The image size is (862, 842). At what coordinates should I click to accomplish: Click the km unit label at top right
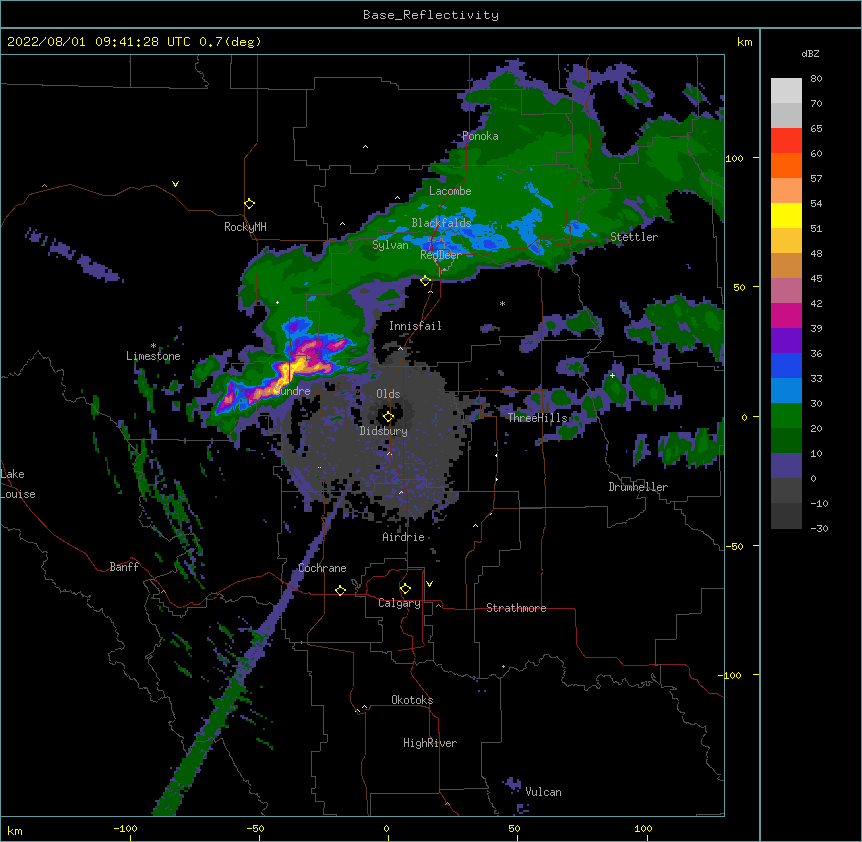745,42
